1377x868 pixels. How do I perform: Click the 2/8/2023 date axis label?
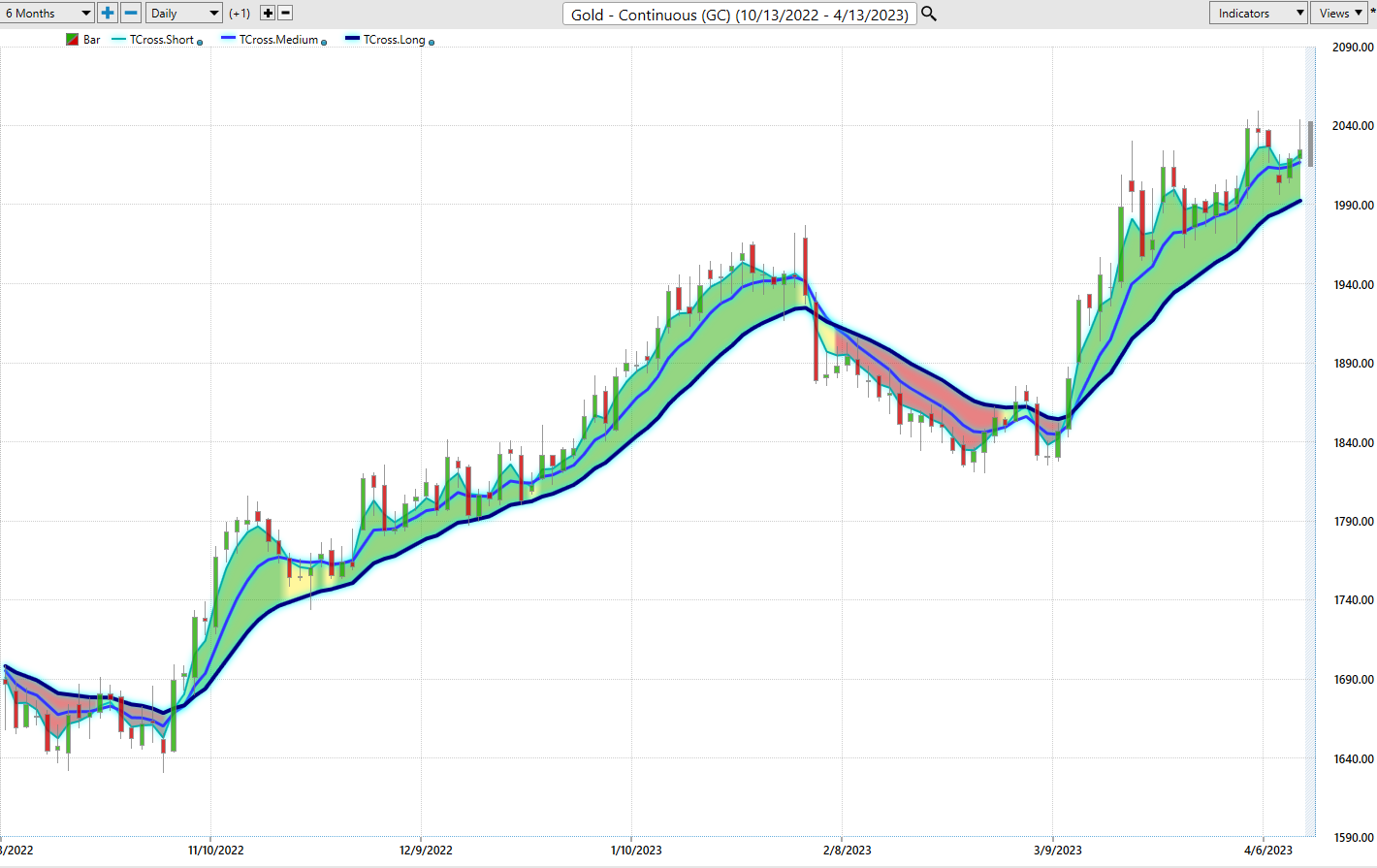click(848, 851)
